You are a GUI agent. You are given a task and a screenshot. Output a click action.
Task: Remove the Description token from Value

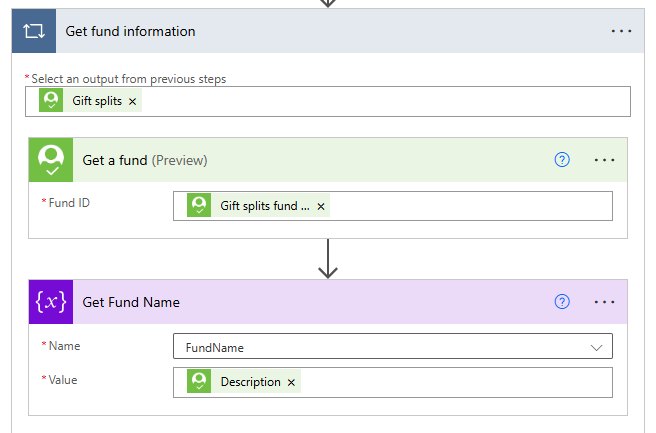point(291,382)
